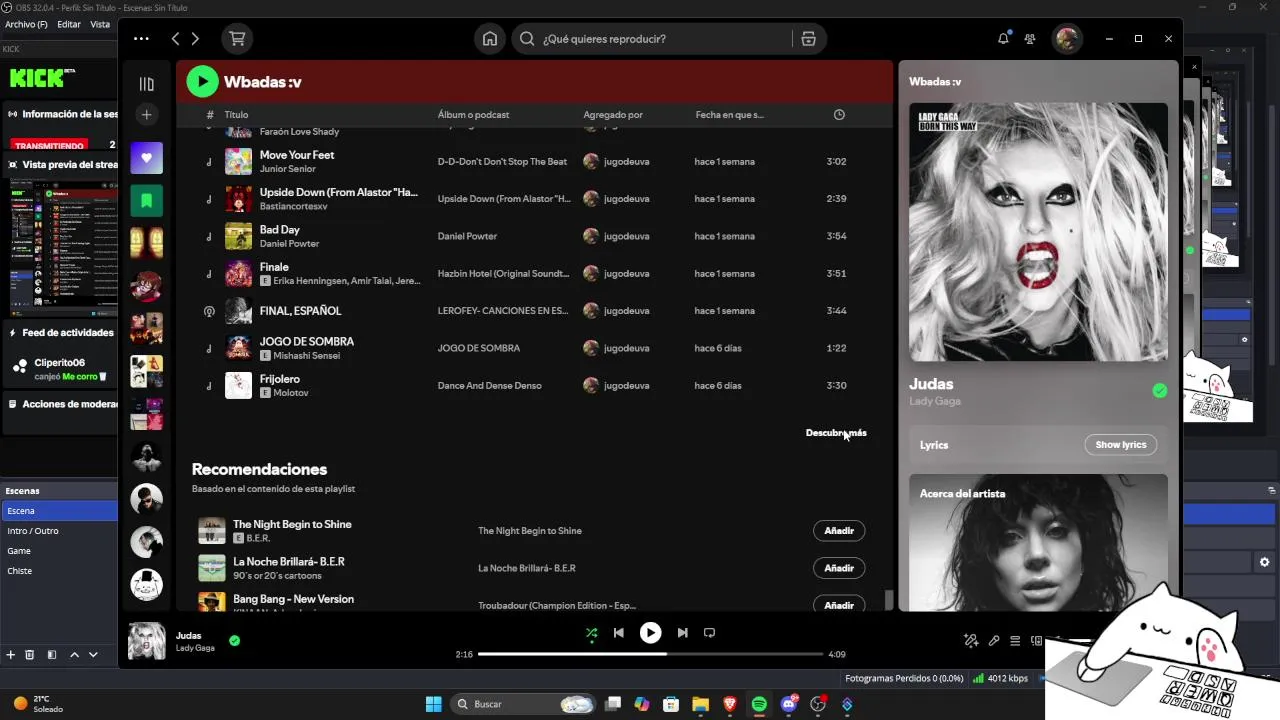
Task: Add The Night Begin to Shine
Action: pos(839,531)
